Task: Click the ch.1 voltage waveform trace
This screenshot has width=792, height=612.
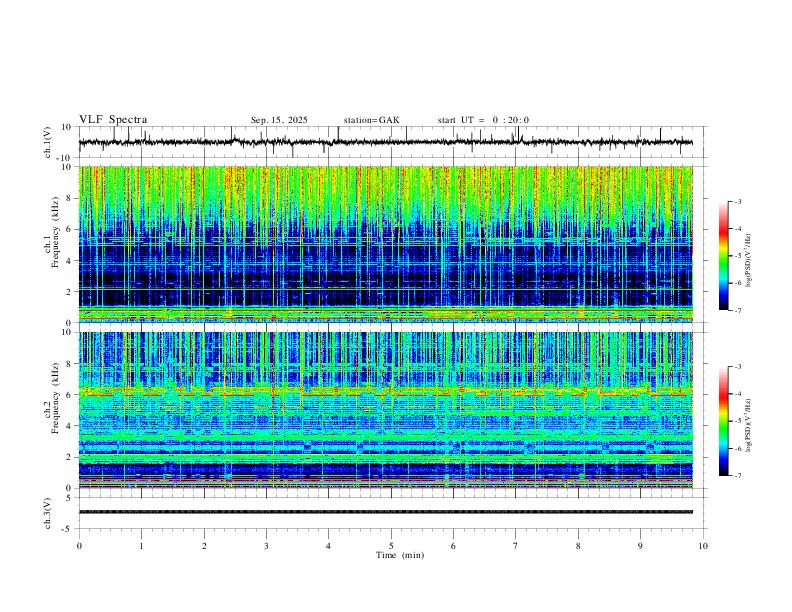Action: pyautogui.click(x=385, y=142)
